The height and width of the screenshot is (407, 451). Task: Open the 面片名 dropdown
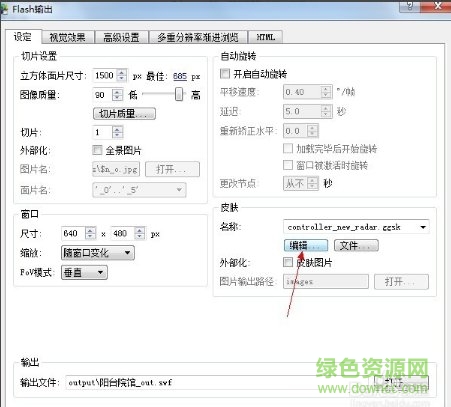click(x=139, y=190)
